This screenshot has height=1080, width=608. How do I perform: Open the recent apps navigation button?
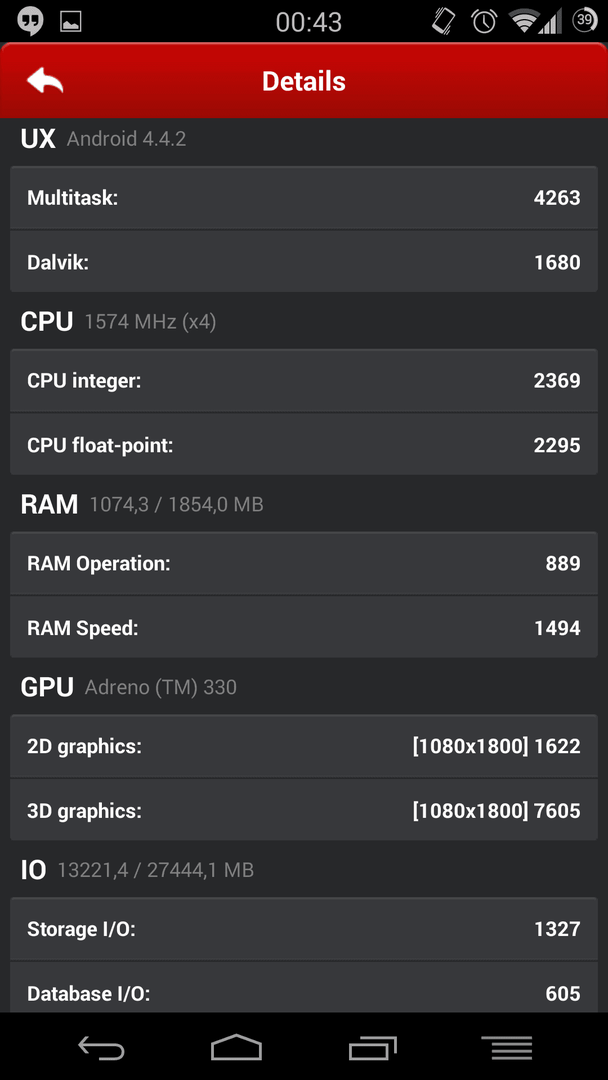[x=373, y=1048]
